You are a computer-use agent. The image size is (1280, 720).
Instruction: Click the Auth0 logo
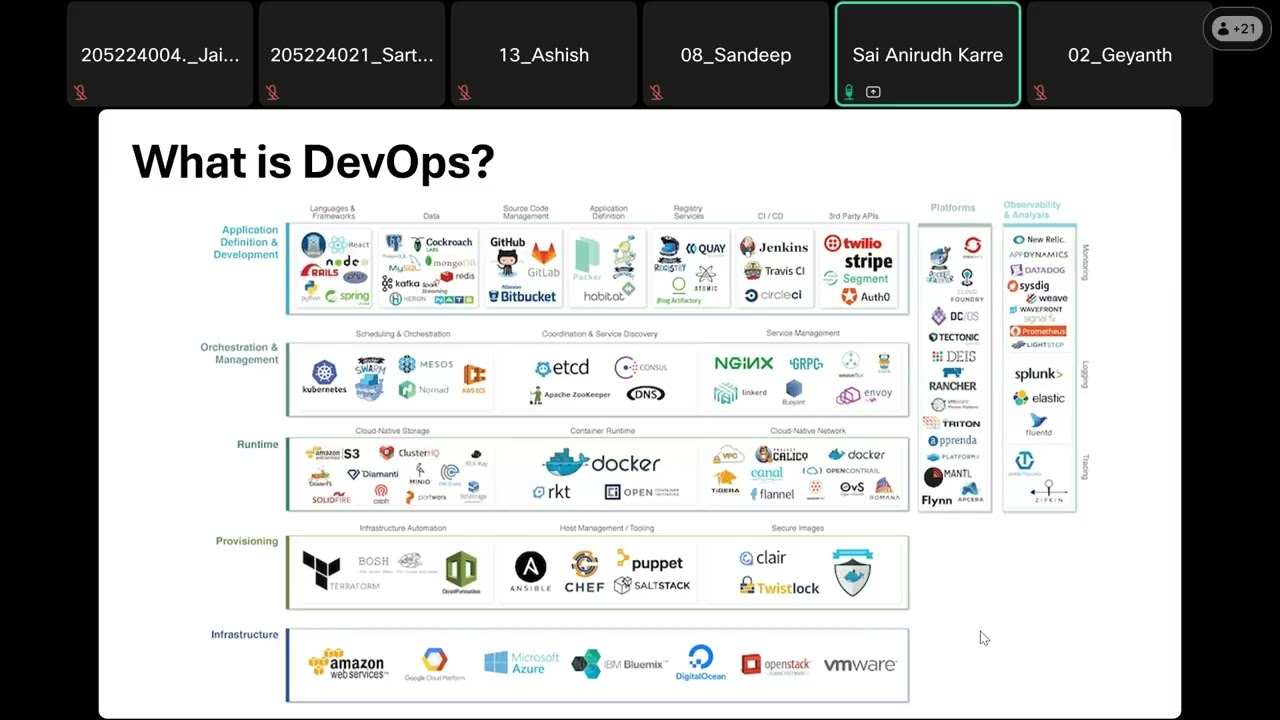click(865, 297)
